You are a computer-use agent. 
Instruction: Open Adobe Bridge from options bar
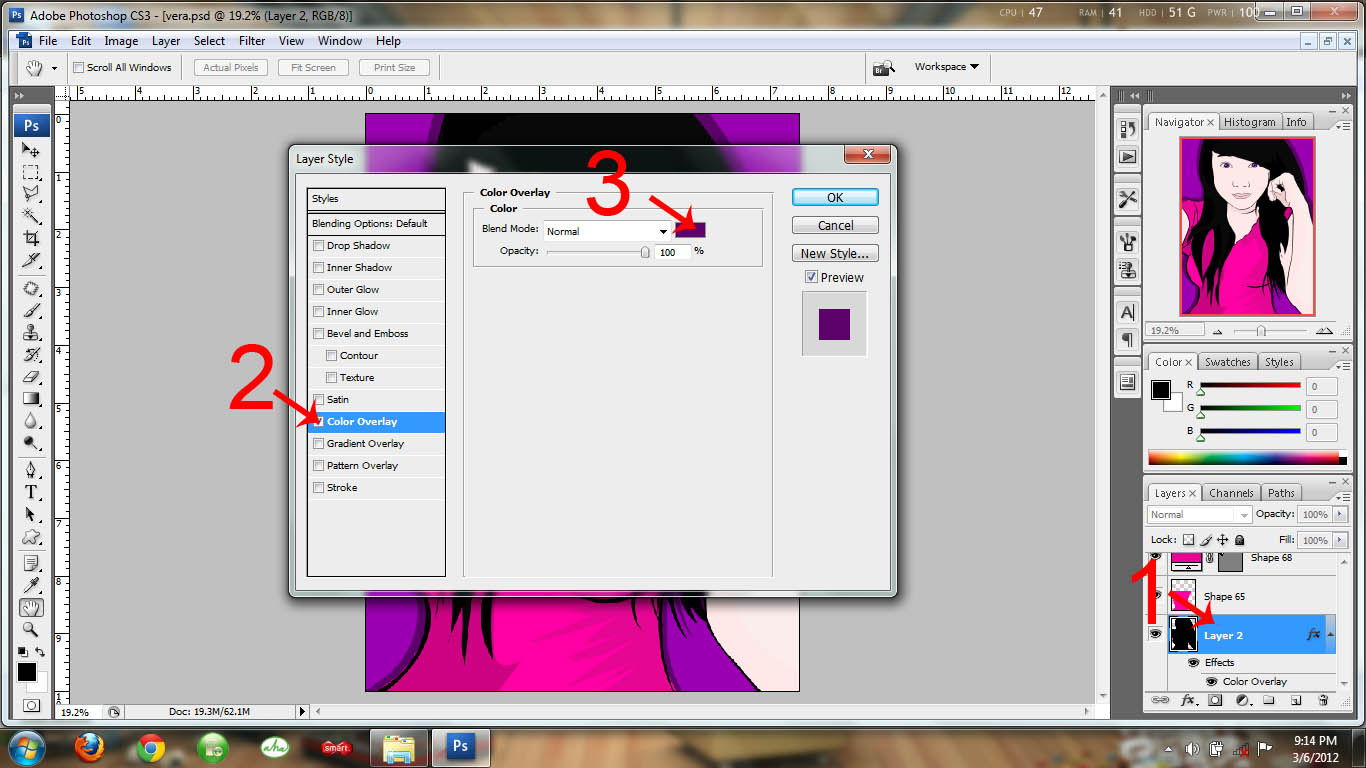[x=883, y=68]
